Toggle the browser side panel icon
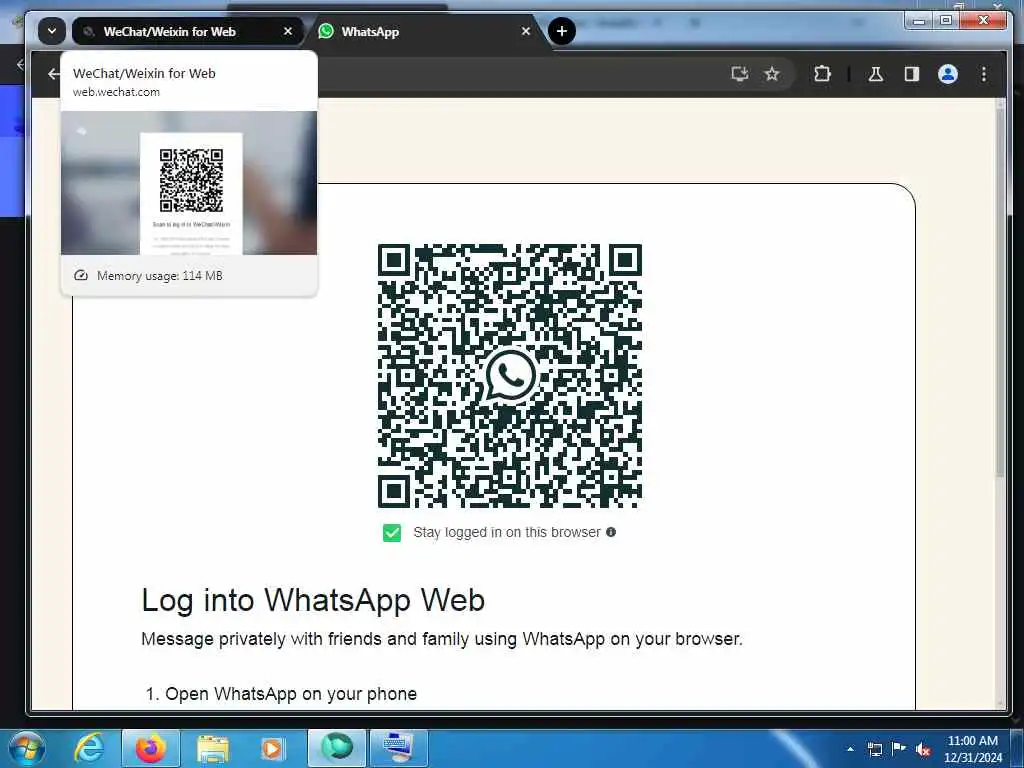 pyautogui.click(x=912, y=74)
